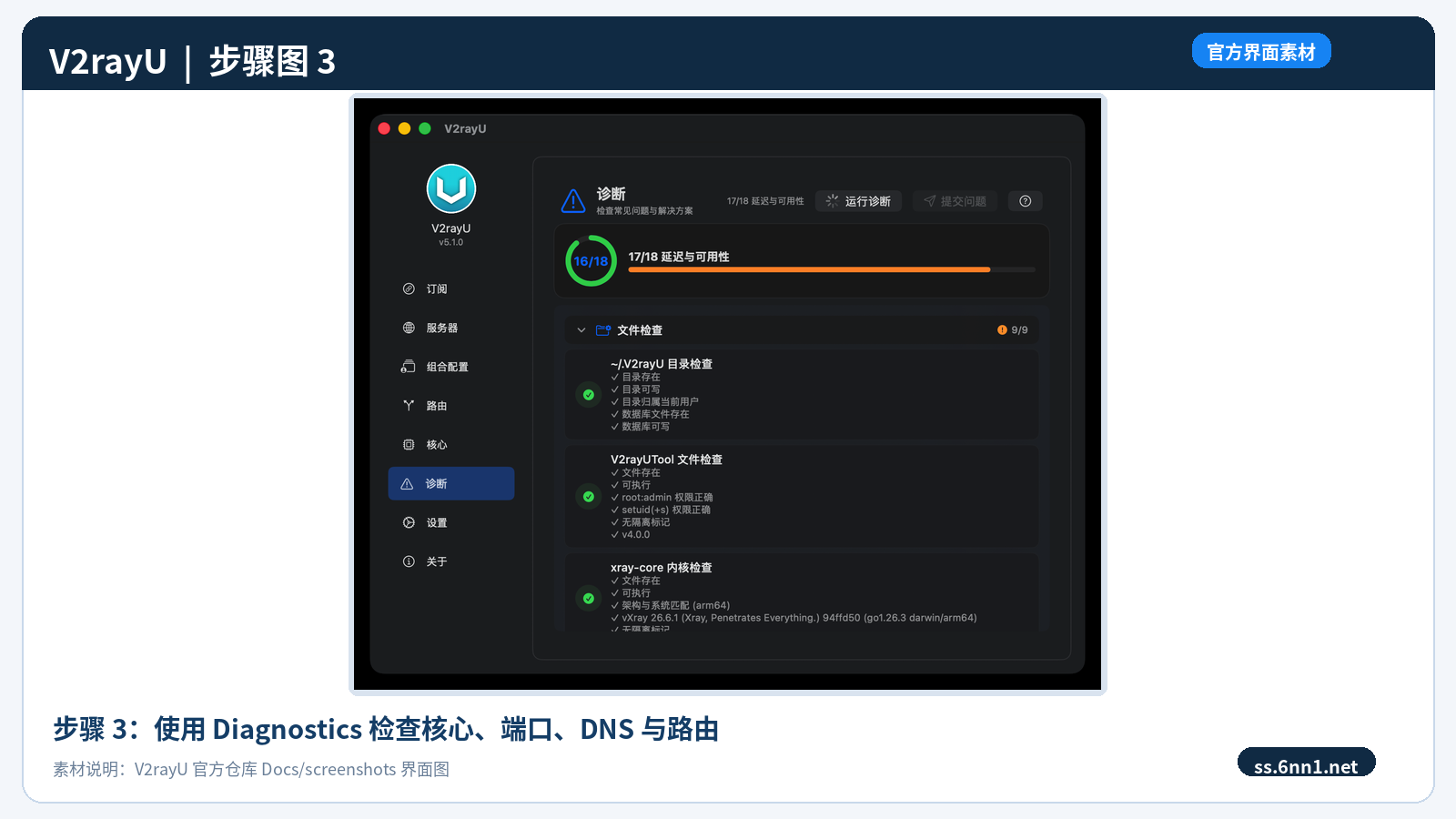Click the green check beside V2rayUTool 文件检查

589,497
